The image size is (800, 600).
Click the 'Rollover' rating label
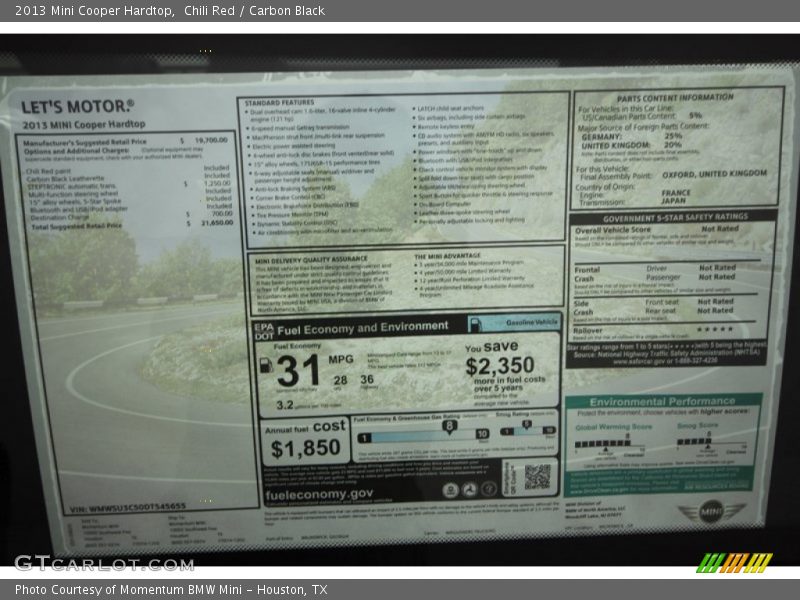pos(588,331)
